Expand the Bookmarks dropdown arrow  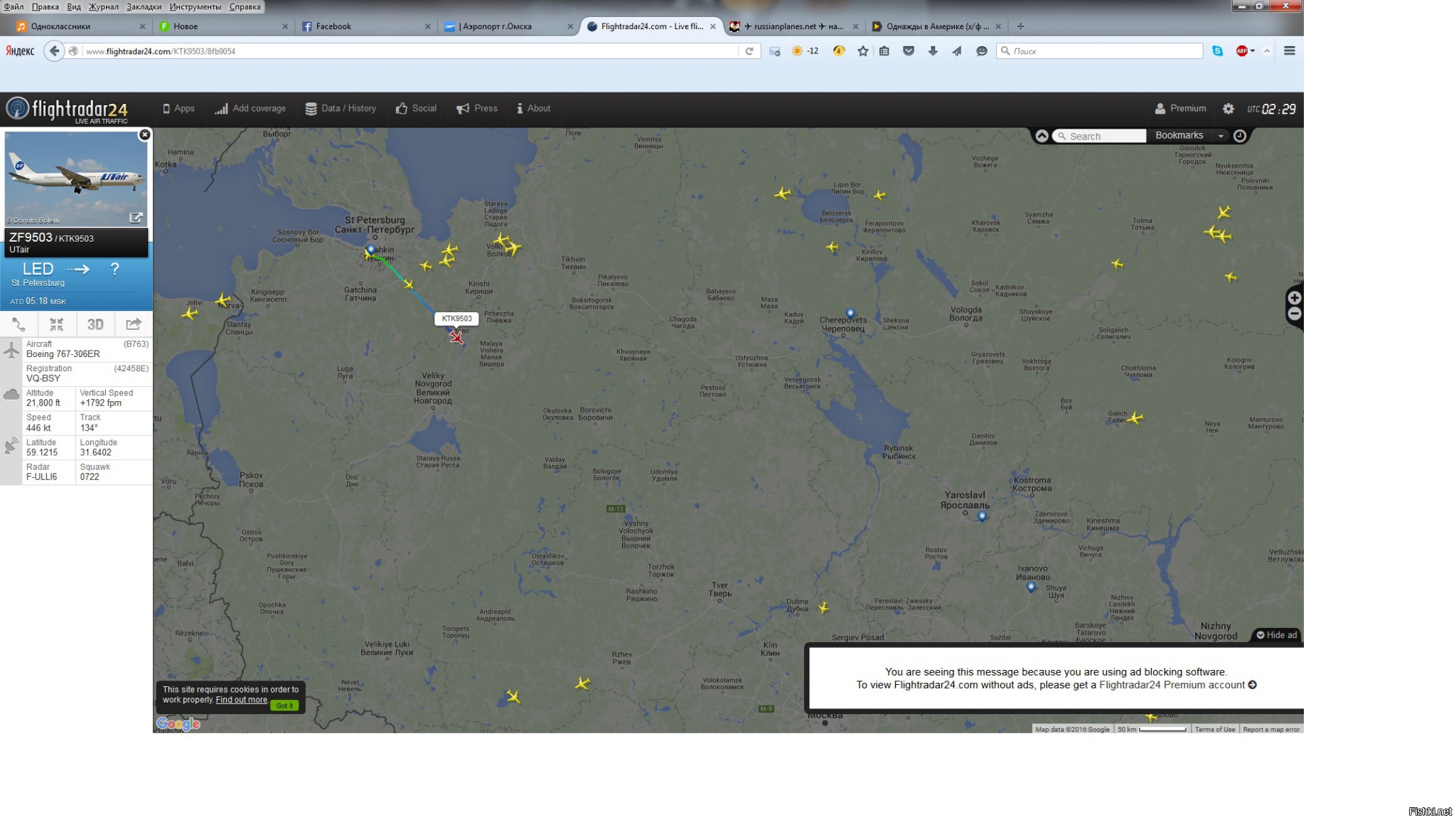click(1221, 136)
